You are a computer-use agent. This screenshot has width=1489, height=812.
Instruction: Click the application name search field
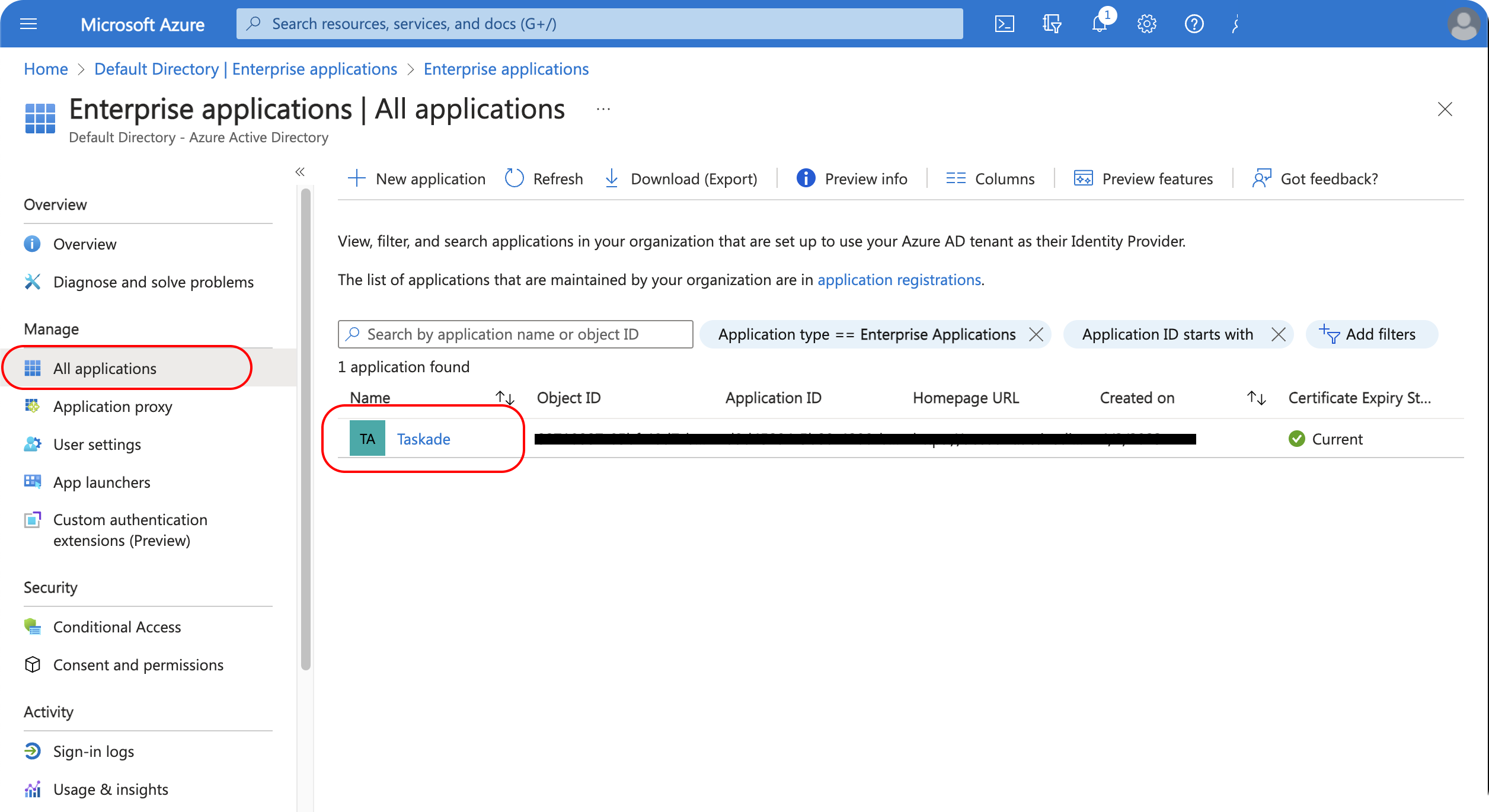pyautogui.click(x=515, y=334)
